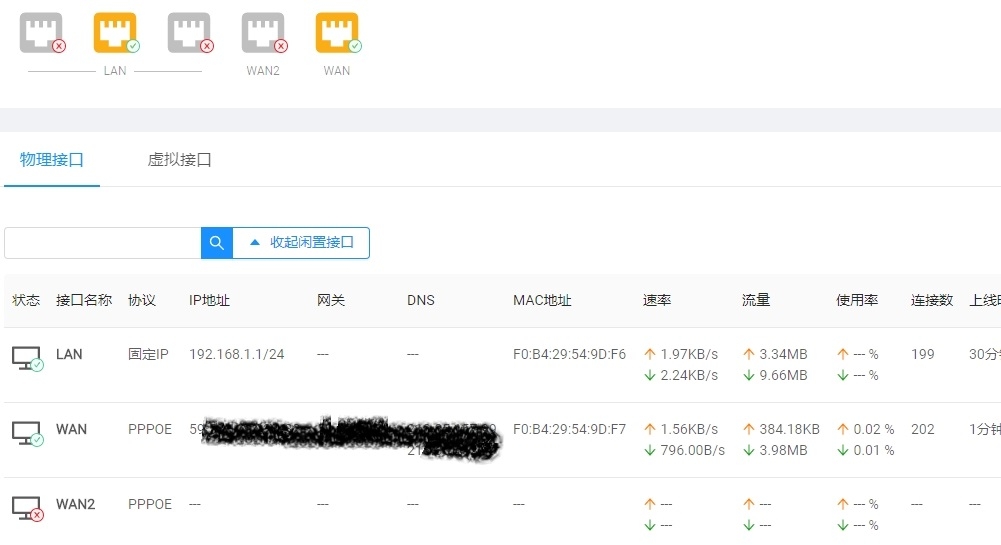
Task: Click WAN upload traffic 384.18KB
Action: click(x=790, y=429)
